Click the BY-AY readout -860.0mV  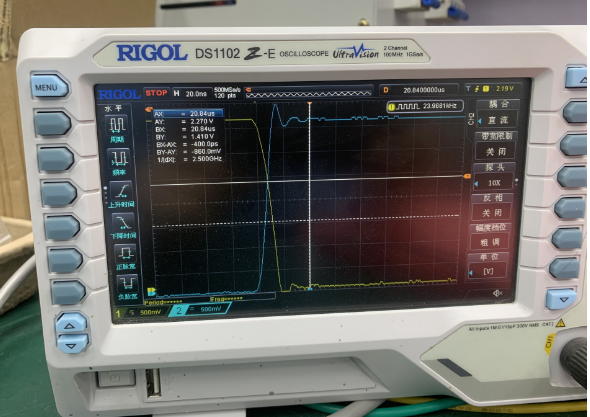click(x=205, y=151)
